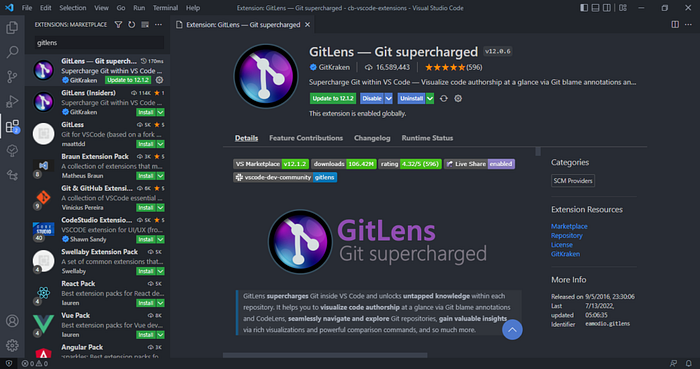The width and height of the screenshot is (700, 369).
Task: Open the Search view in activity bar
Action: [x=12, y=52]
